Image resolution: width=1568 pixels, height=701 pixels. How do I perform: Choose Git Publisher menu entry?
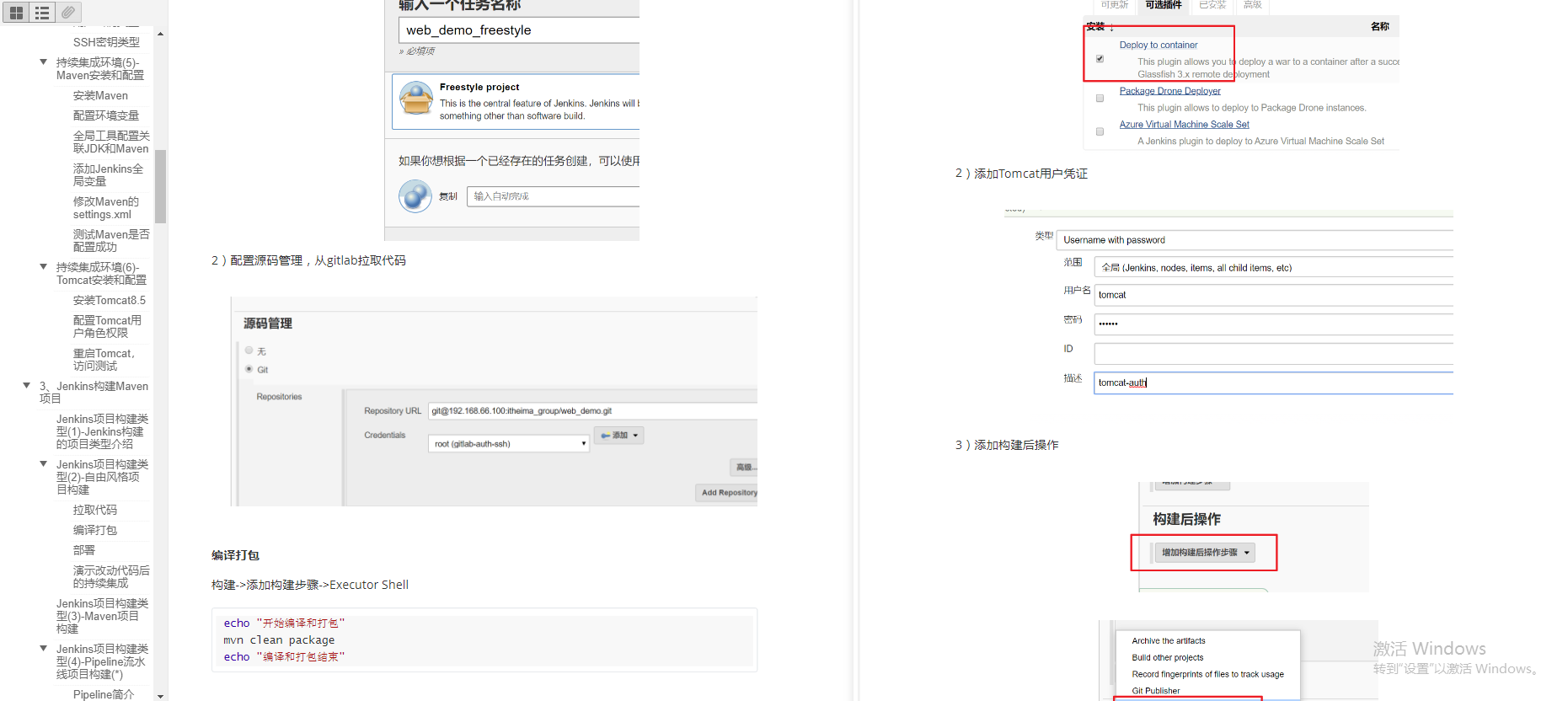click(x=1156, y=691)
